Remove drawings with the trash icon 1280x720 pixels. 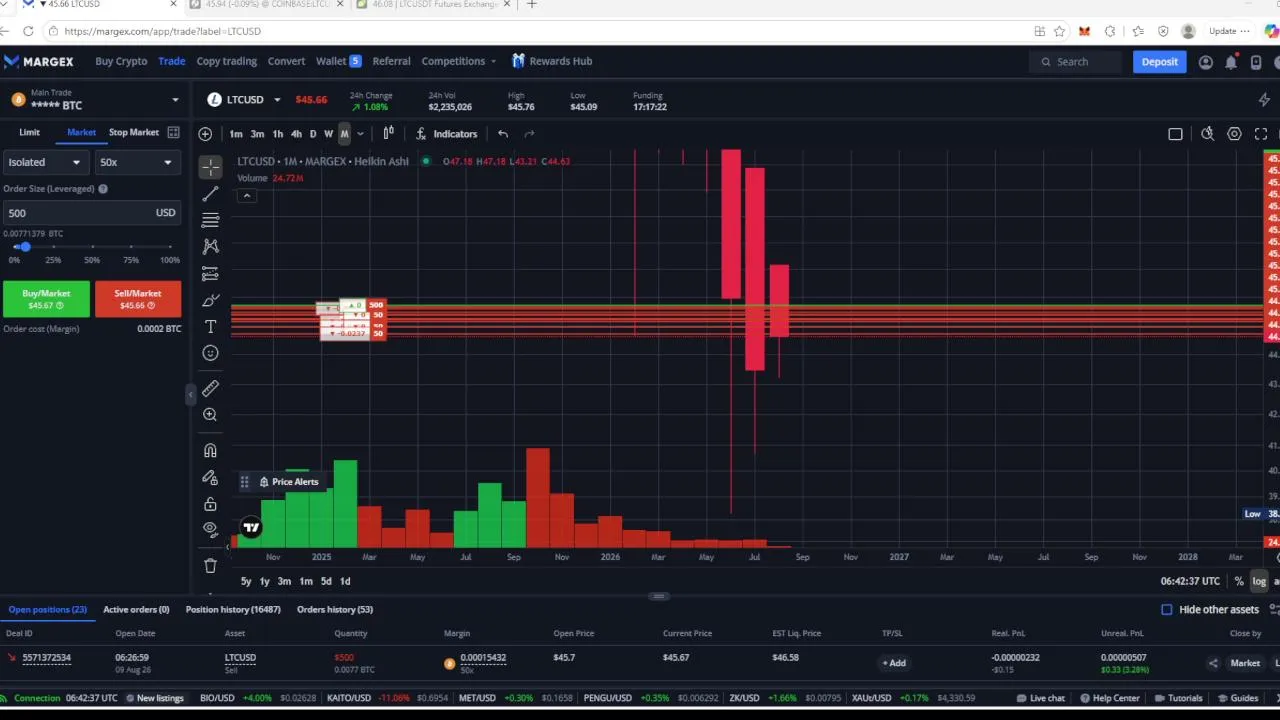coord(210,566)
